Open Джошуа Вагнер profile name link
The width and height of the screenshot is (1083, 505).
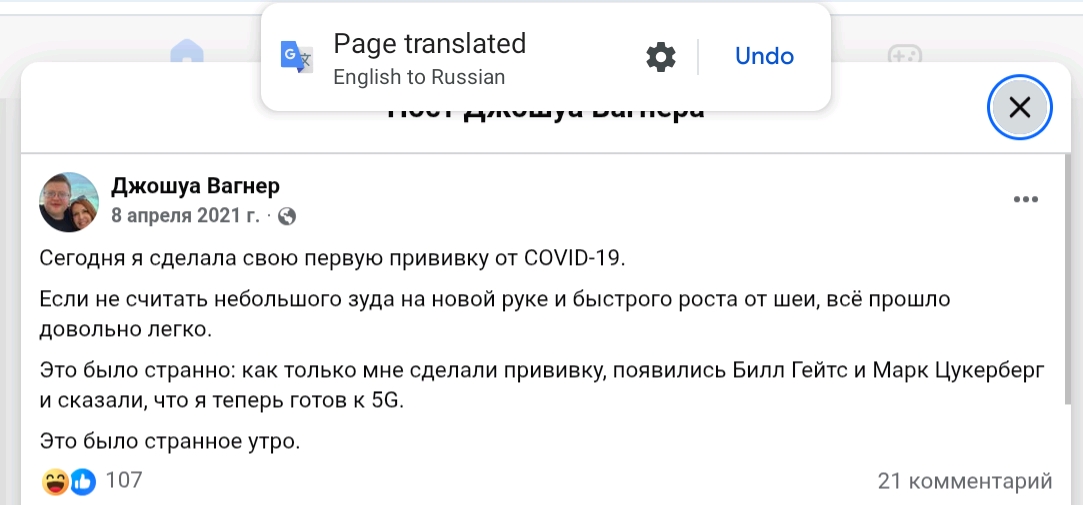195,186
